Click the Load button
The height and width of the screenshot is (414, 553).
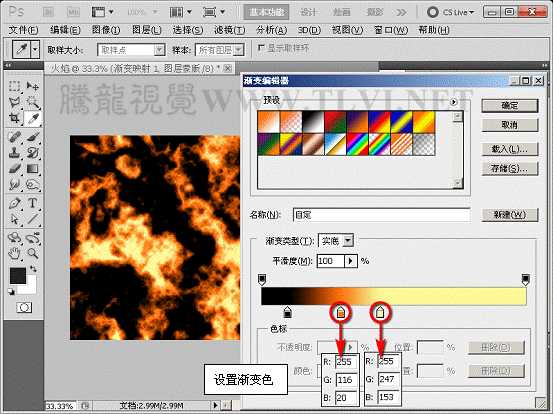coord(510,149)
